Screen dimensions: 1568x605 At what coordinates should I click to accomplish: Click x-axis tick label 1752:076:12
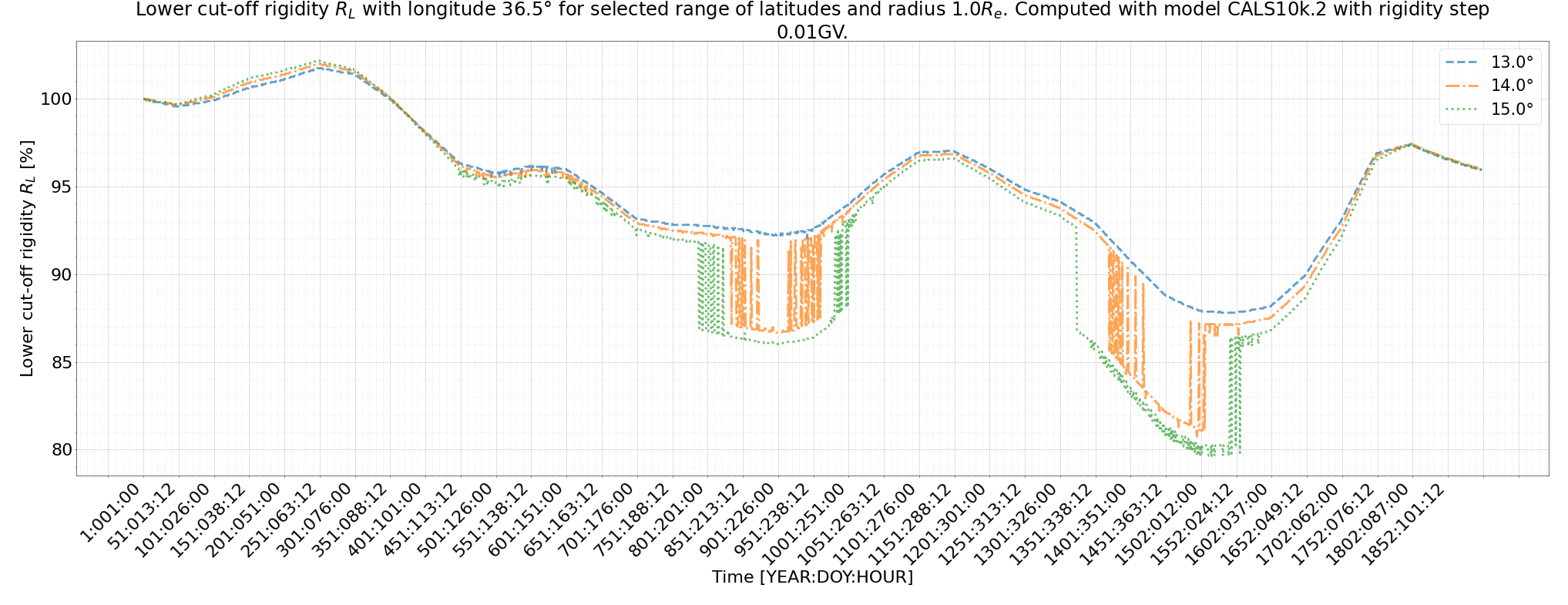[x=1334, y=526]
